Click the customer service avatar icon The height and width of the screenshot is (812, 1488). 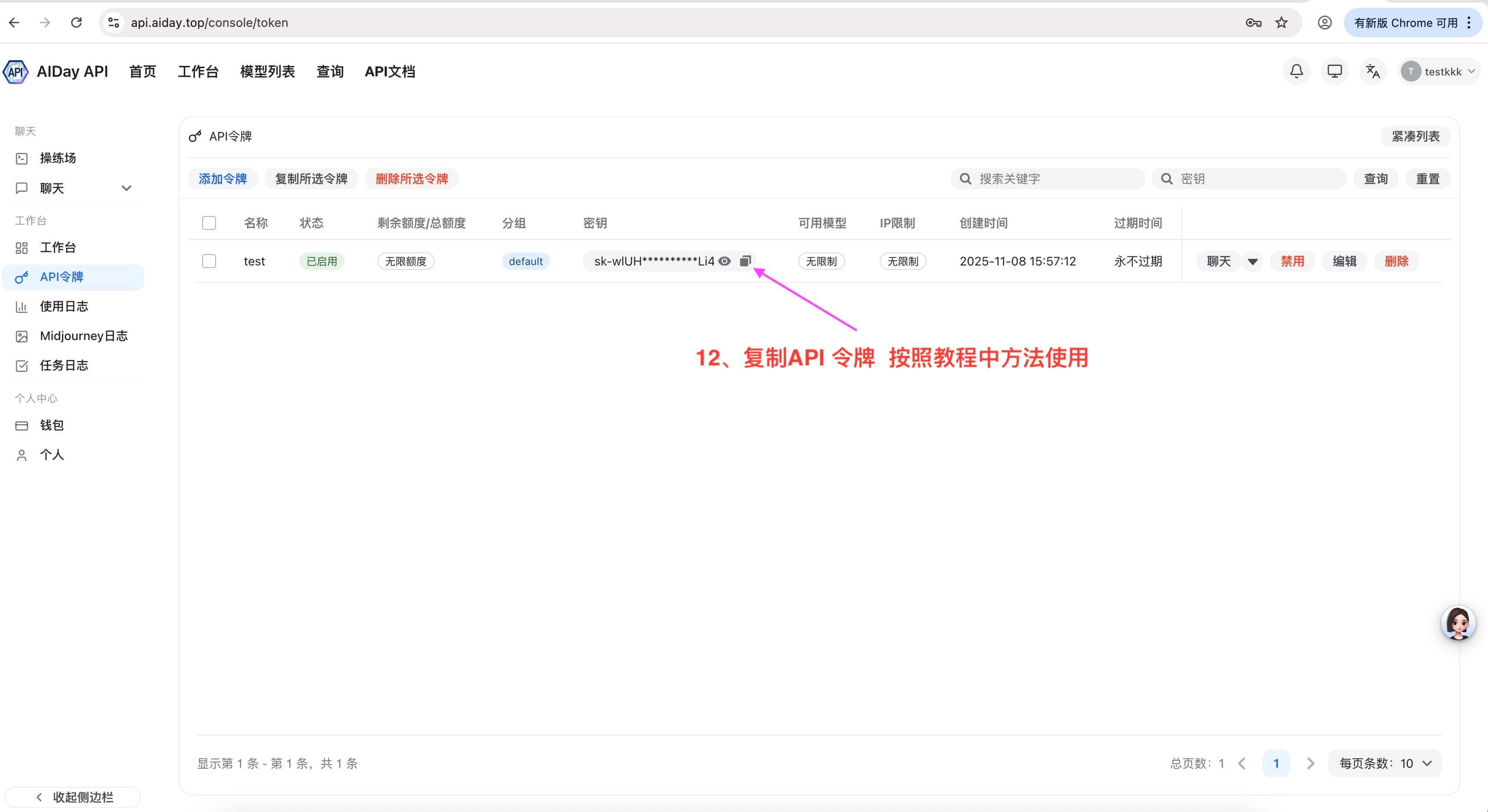click(1458, 622)
